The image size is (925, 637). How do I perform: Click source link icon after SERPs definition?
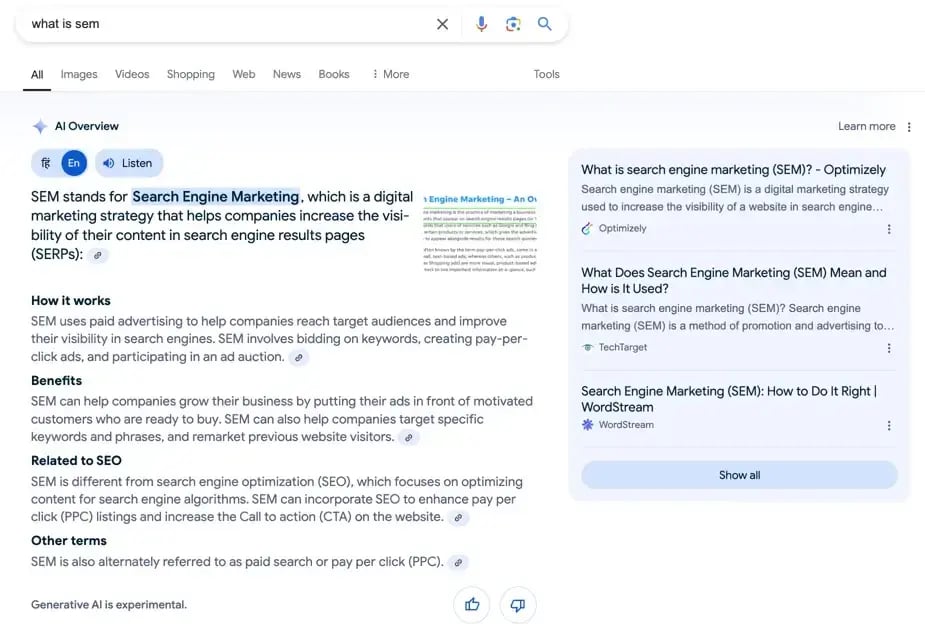[98, 255]
